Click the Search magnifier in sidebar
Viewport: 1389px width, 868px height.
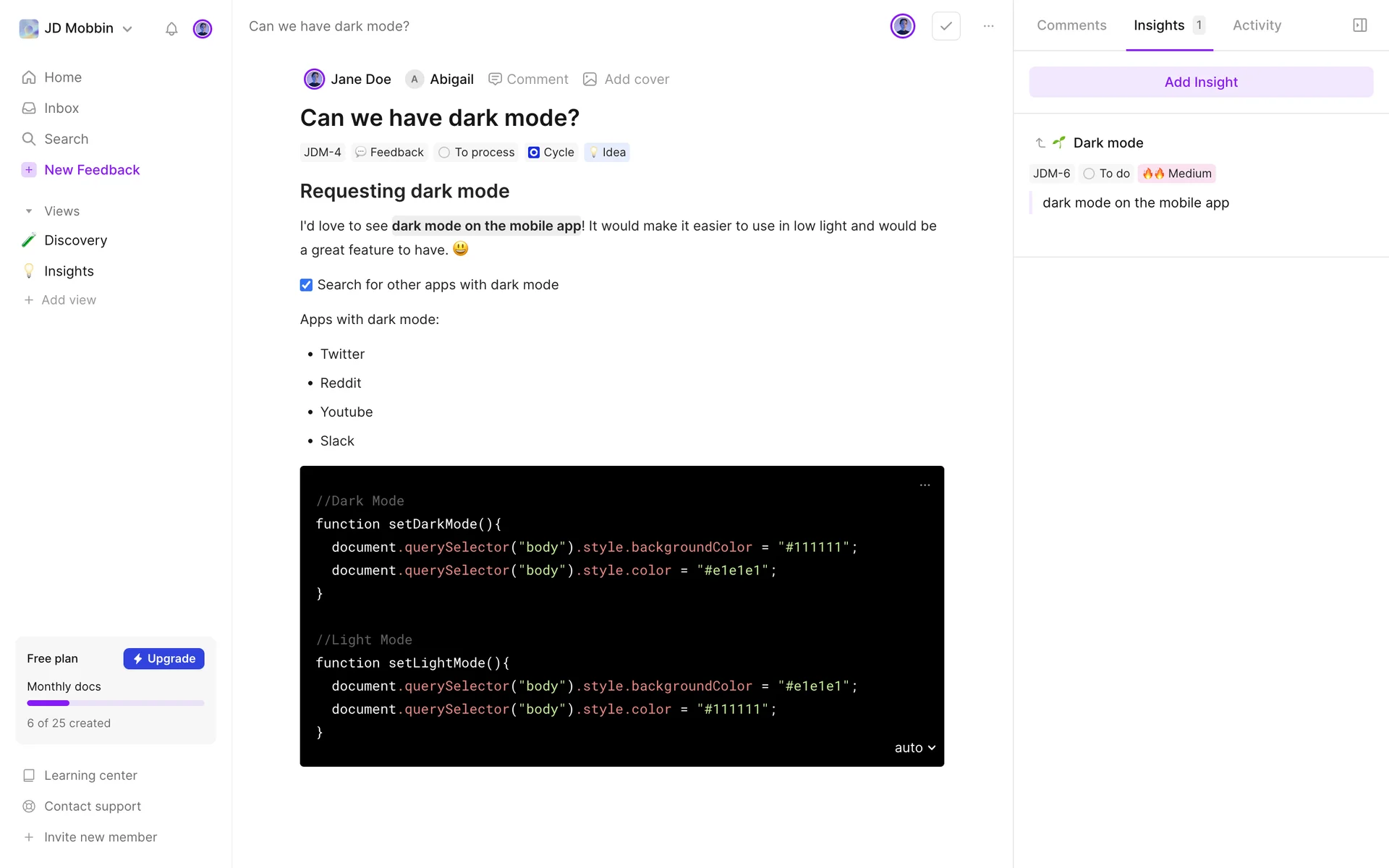pos(29,139)
